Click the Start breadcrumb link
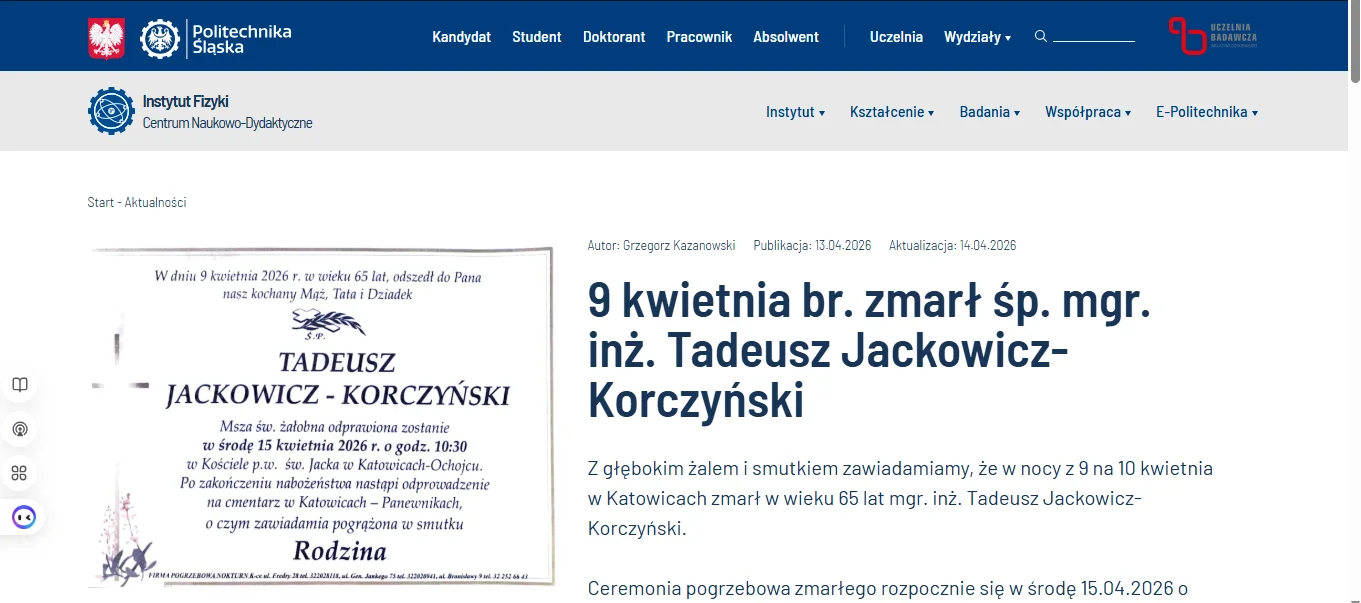 point(101,202)
